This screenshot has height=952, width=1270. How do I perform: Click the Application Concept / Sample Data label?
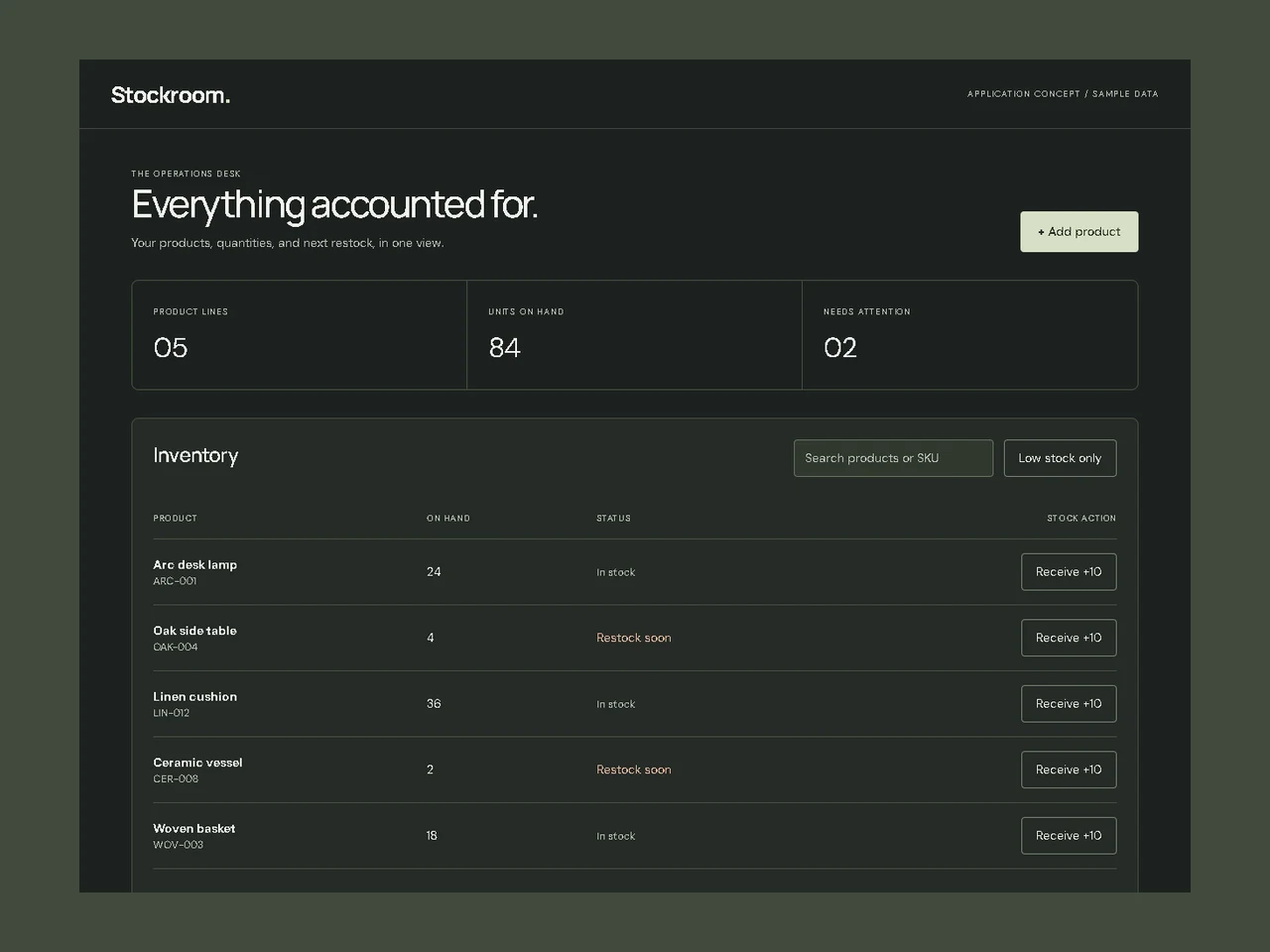pos(1063,94)
